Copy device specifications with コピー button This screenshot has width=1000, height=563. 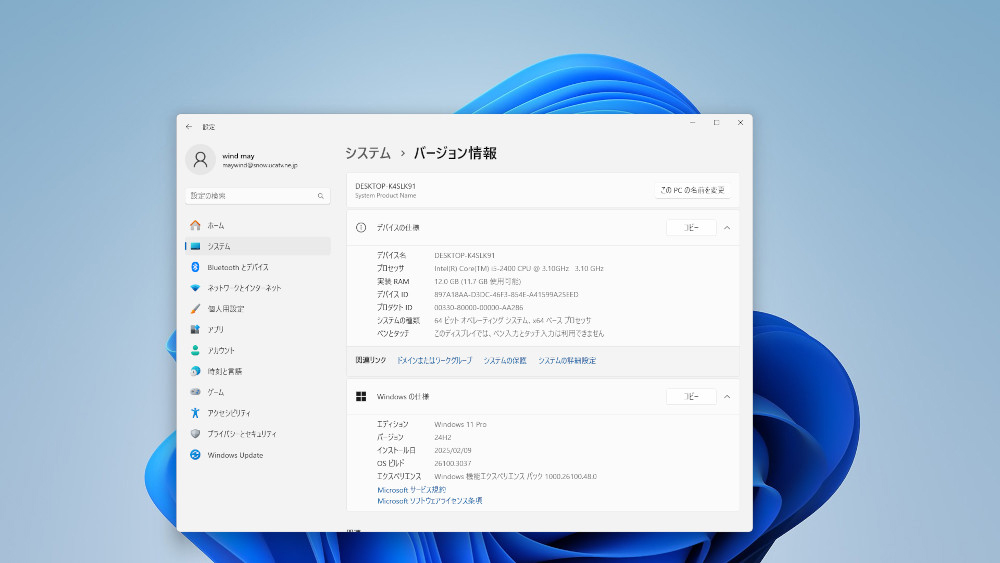(691, 228)
